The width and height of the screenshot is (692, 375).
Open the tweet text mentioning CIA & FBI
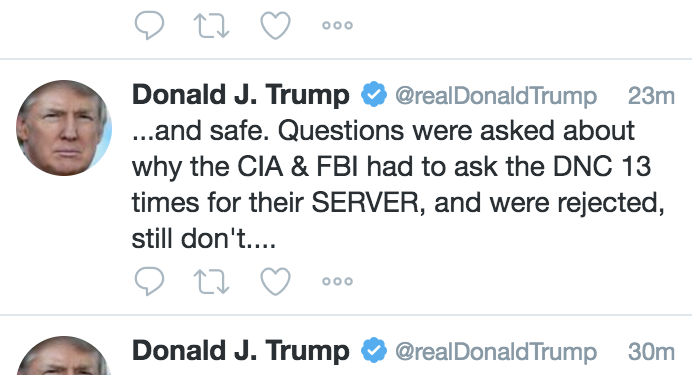tap(398, 184)
